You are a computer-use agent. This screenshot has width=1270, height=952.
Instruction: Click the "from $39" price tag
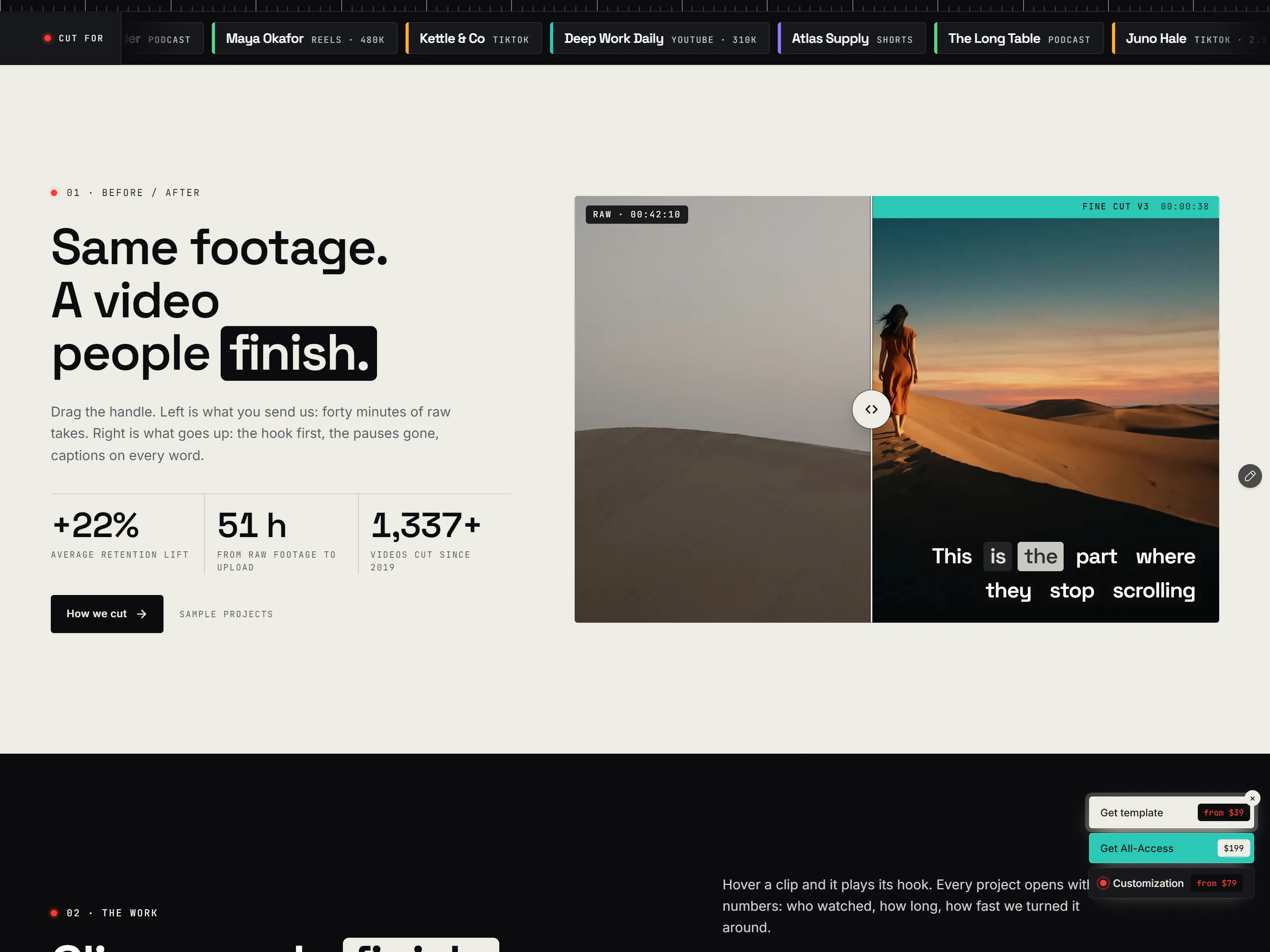click(x=1224, y=812)
